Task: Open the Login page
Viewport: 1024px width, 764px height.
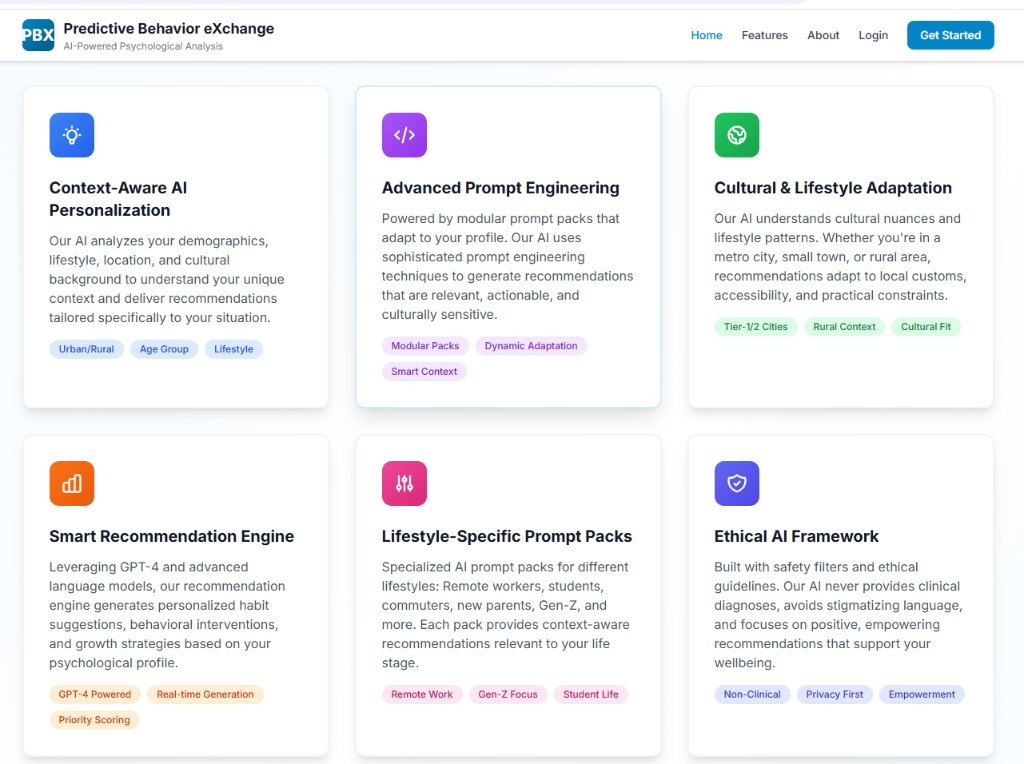Action: click(873, 35)
